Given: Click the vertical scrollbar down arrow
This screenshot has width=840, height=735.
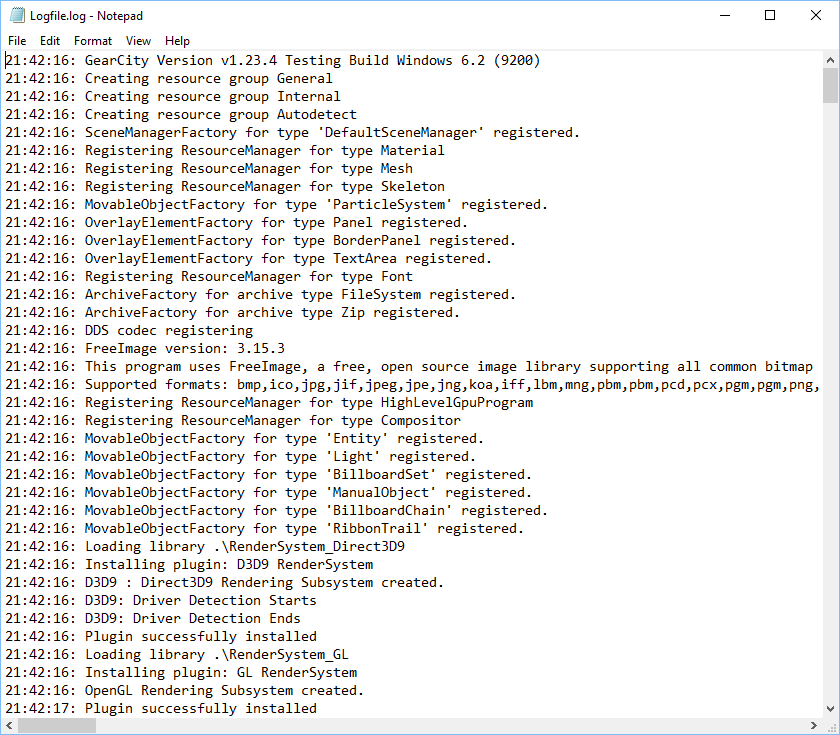Looking at the screenshot, I should click(x=830, y=707).
